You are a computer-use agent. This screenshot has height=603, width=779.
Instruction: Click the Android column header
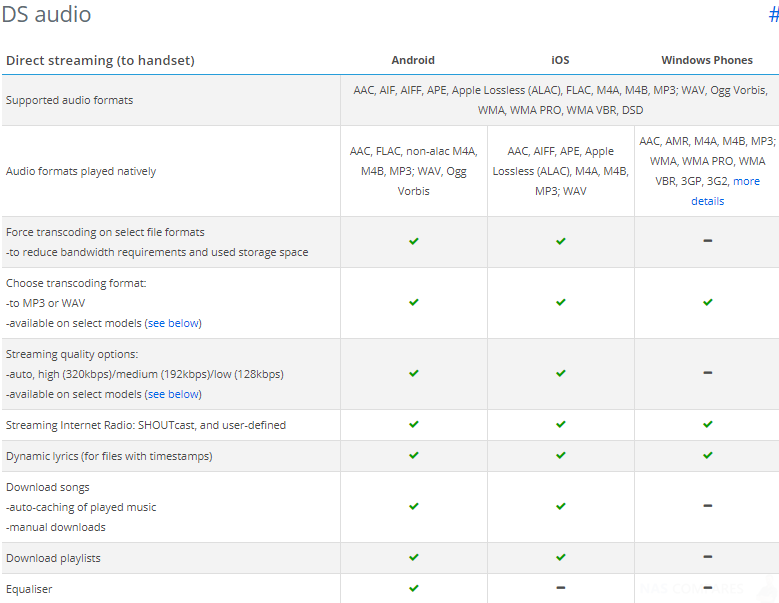point(413,60)
